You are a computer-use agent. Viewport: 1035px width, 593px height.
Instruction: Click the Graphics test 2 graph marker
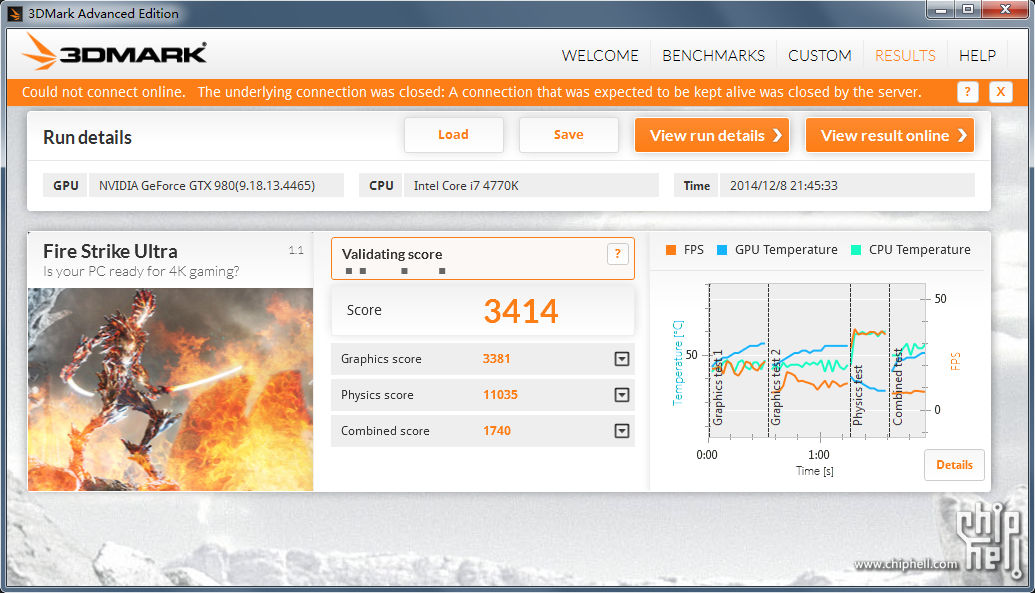(776, 387)
